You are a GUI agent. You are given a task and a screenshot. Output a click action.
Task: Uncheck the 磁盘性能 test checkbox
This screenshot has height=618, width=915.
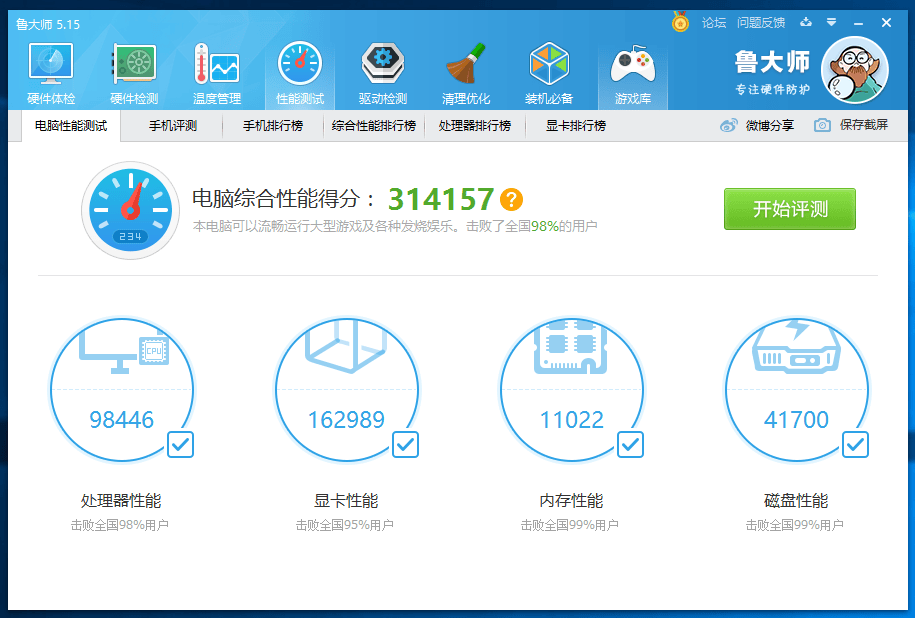coord(855,445)
